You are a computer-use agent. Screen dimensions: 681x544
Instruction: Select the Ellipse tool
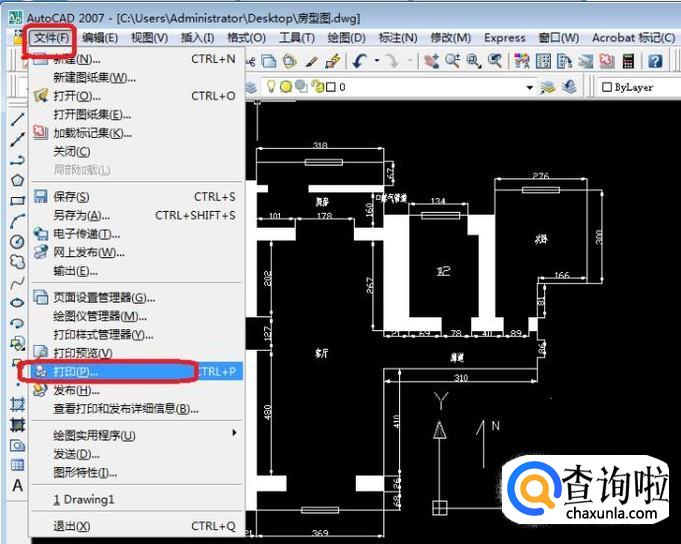coord(17,303)
